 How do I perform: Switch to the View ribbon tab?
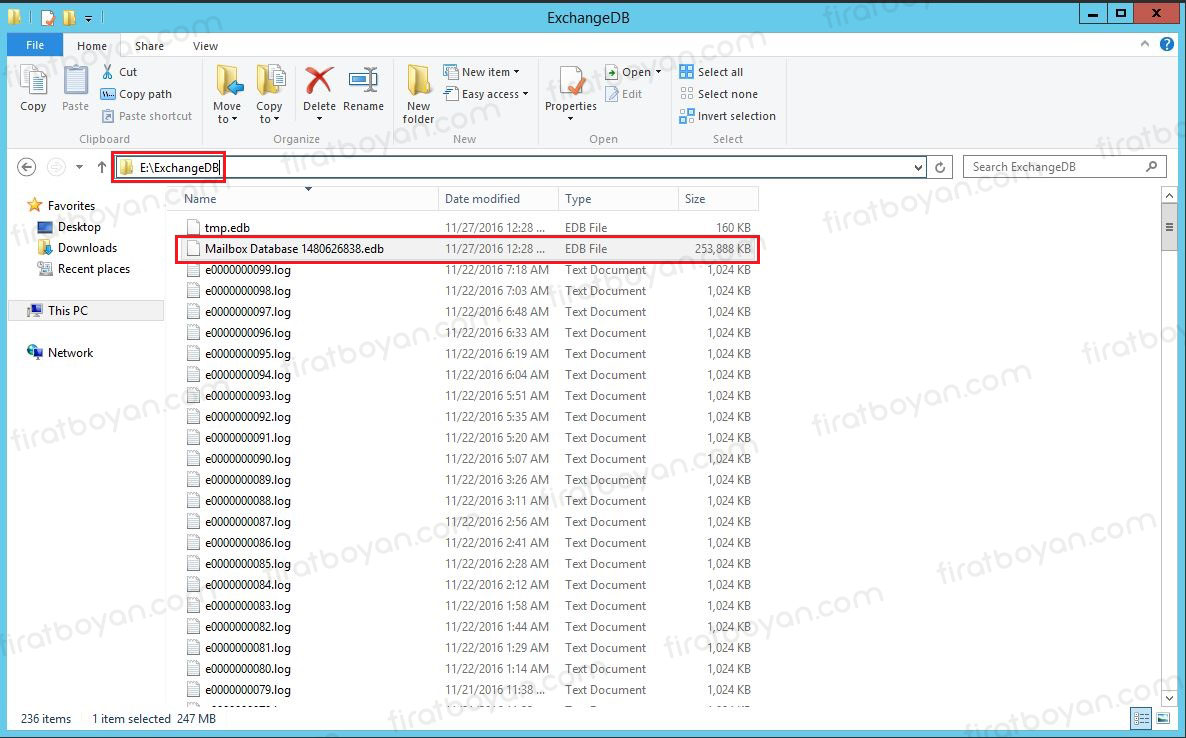coord(205,46)
